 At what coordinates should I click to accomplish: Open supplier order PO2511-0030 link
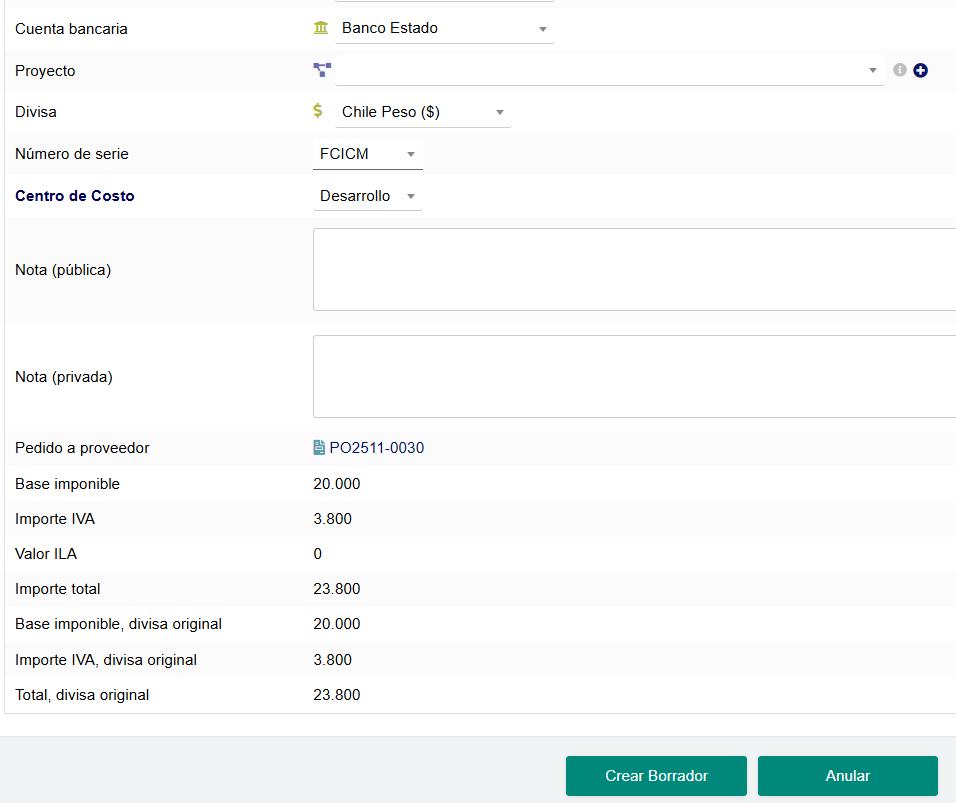pyautogui.click(x=376, y=448)
